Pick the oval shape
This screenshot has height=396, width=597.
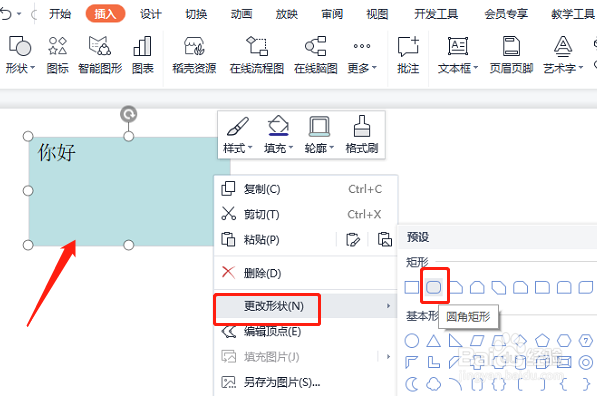tap(412, 341)
